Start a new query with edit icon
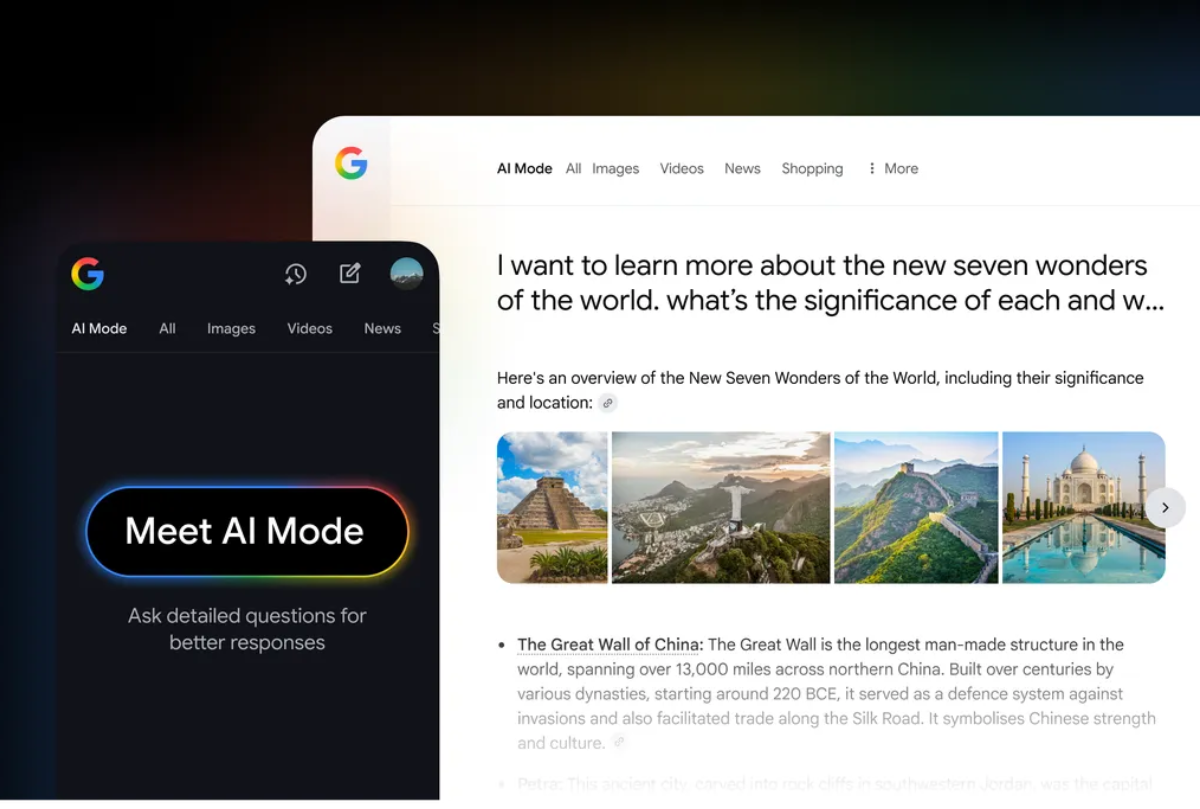 [x=350, y=273]
